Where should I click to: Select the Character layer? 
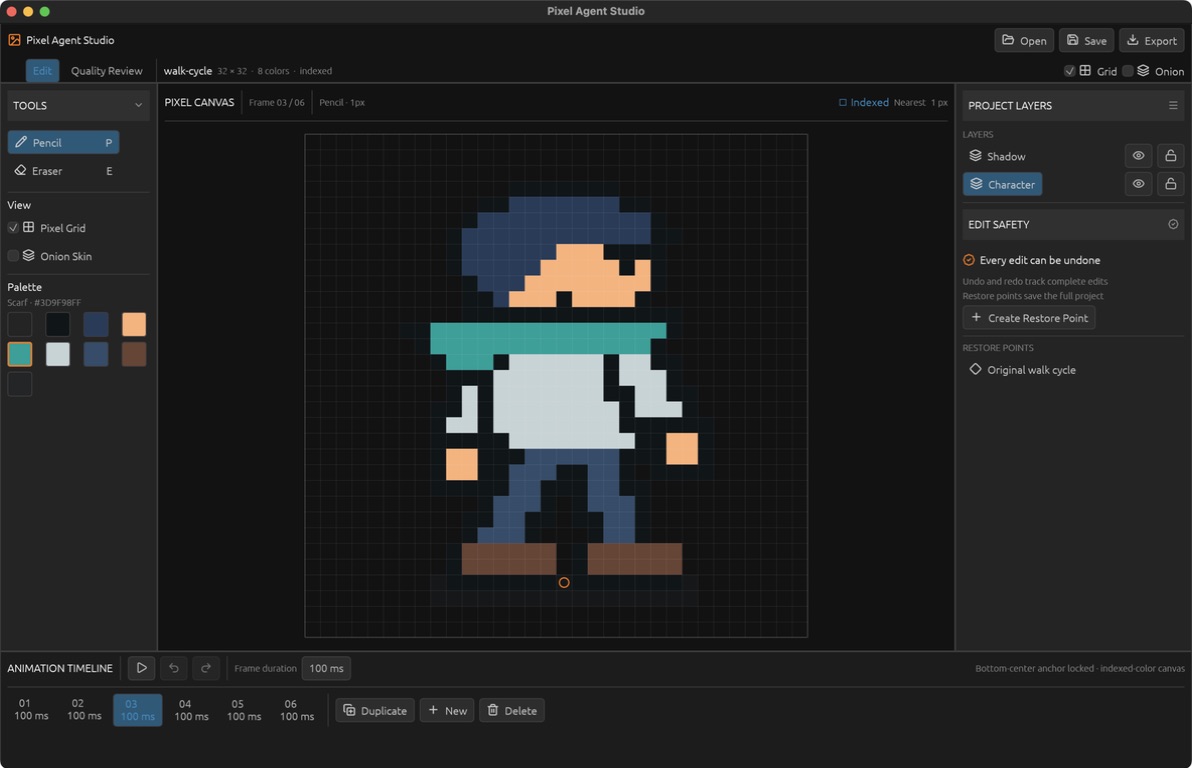tap(1002, 184)
